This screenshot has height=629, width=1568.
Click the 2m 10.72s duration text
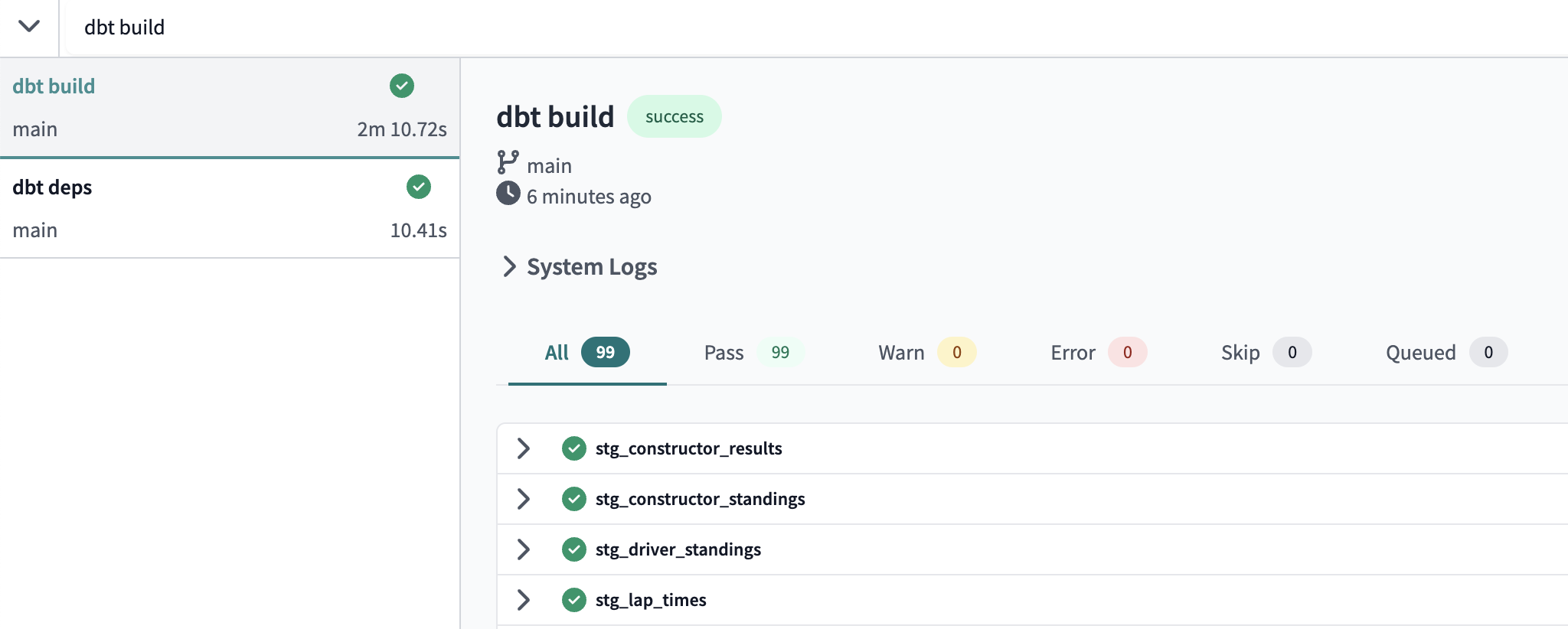(402, 129)
